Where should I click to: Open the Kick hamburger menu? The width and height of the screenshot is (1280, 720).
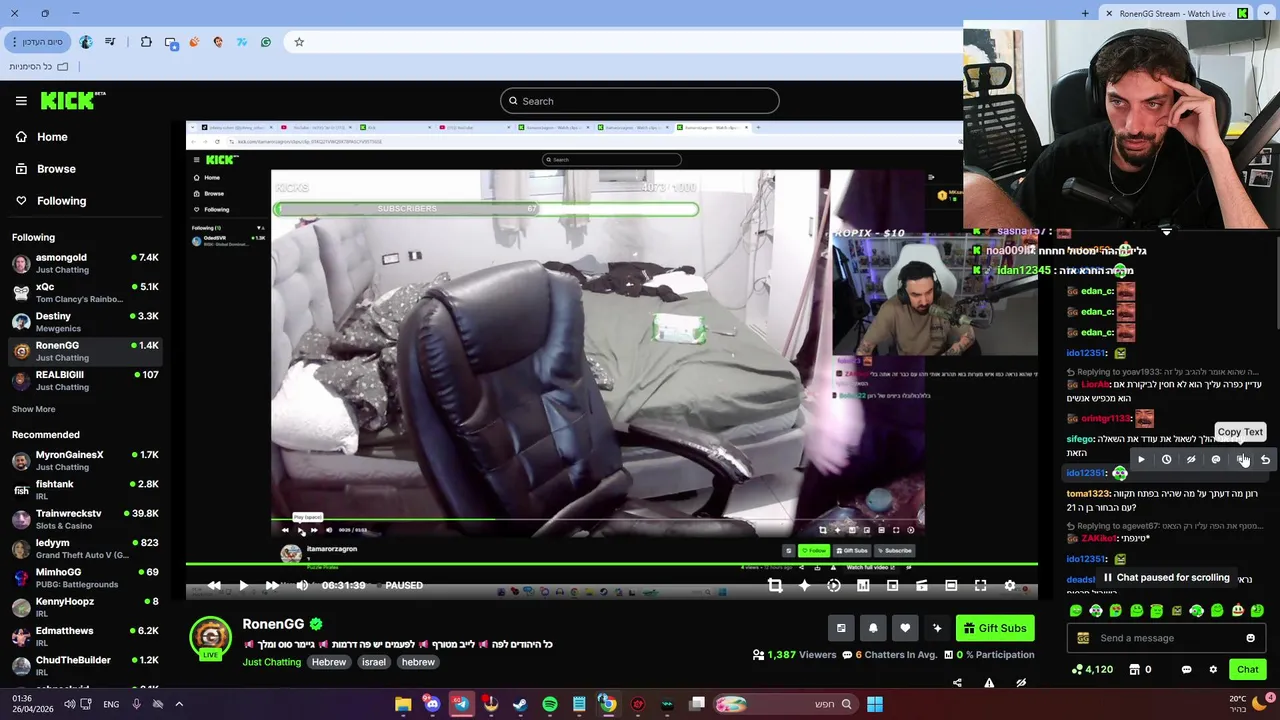21,101
